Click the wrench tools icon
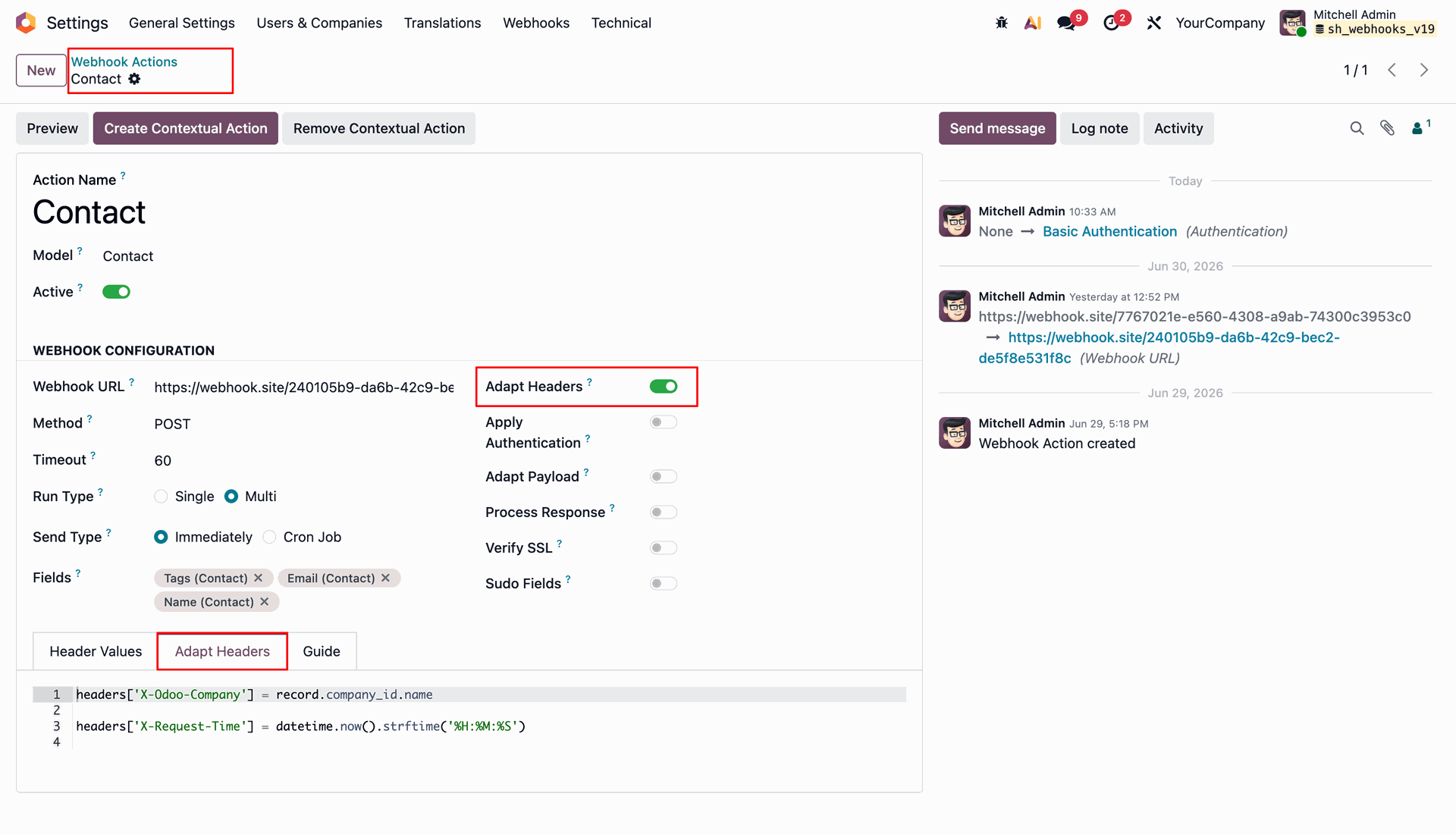The height and width of the screenshot is (834, 1456). coord(1154,23)
